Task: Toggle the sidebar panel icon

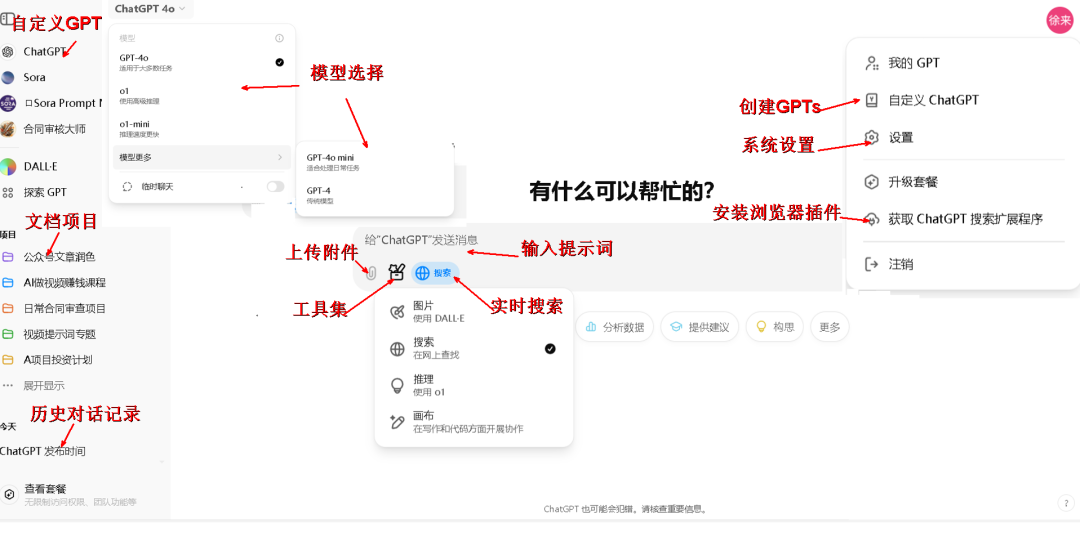Action: pyautogui.click(x=8, y=18)
